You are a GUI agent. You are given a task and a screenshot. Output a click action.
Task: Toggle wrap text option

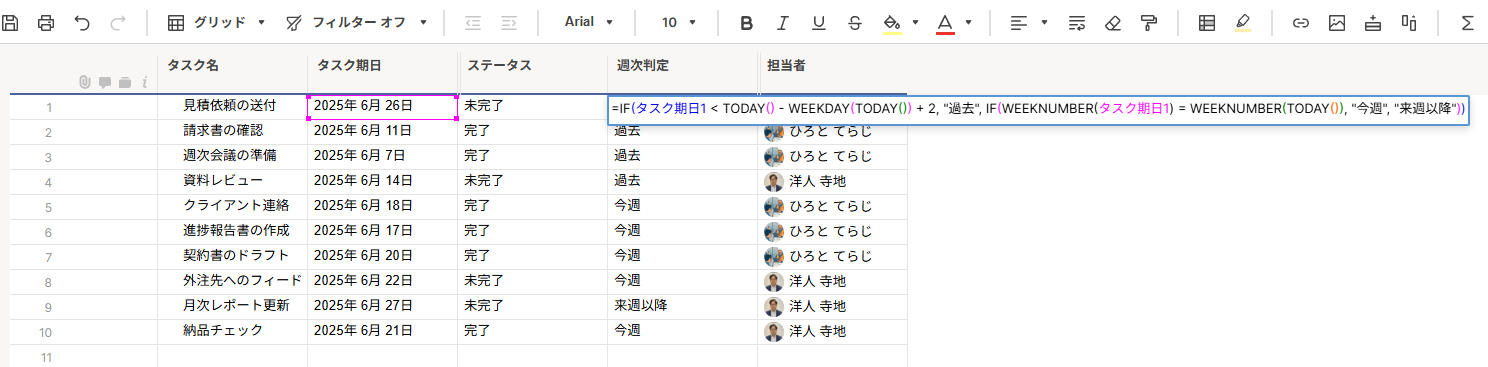tap(1077, 22)
